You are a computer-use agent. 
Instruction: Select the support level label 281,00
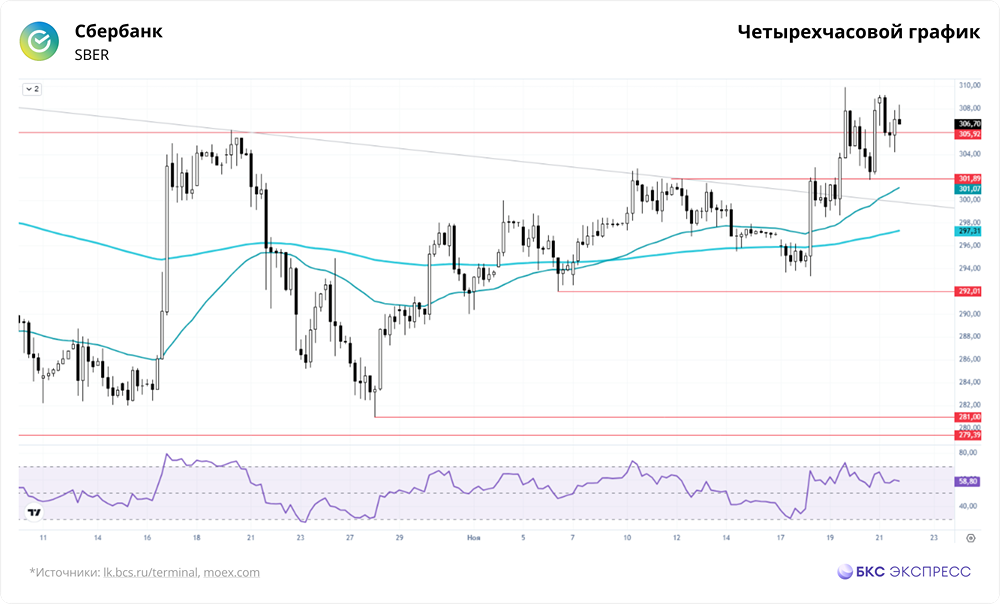[x=968, y=416]
